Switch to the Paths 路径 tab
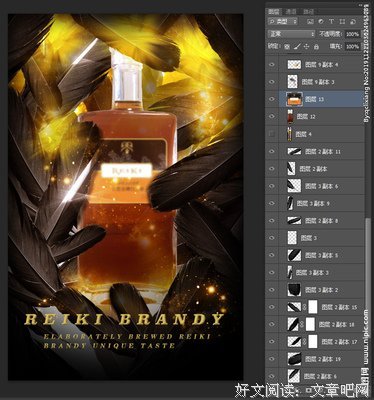This screenshot has height=400, width=374. point(308,12)
